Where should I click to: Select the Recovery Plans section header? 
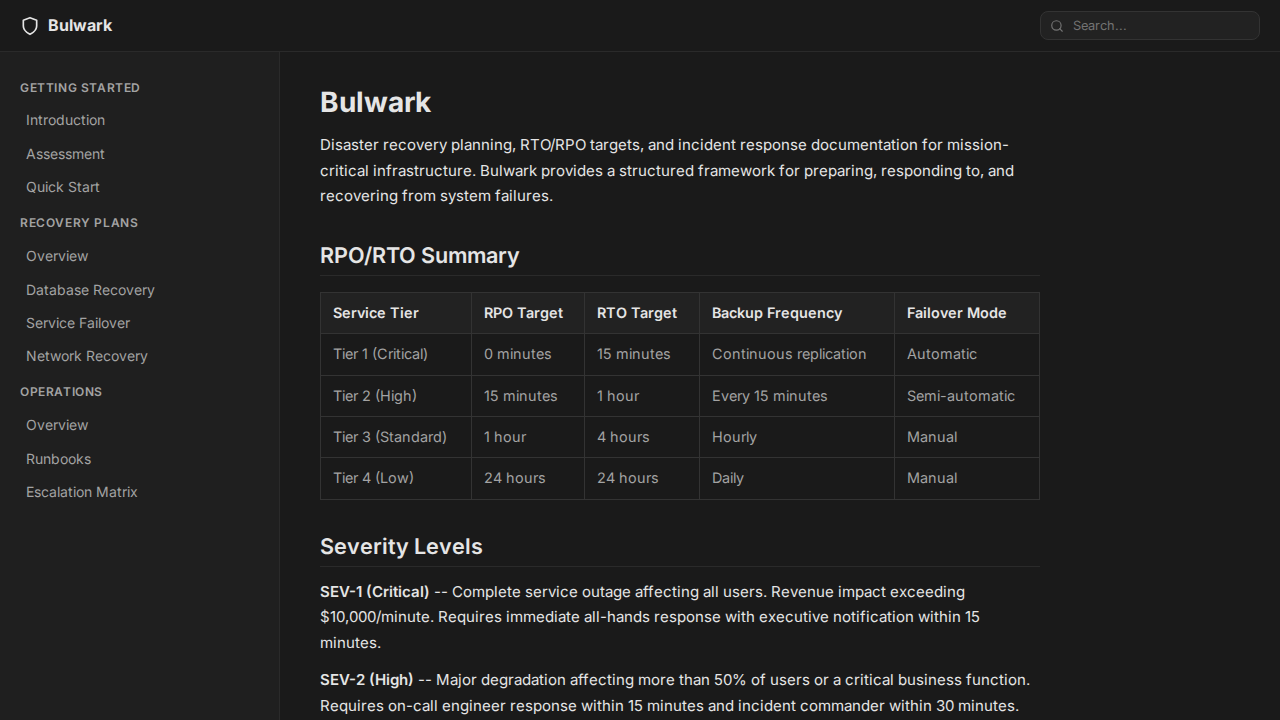tap(79, 222)
